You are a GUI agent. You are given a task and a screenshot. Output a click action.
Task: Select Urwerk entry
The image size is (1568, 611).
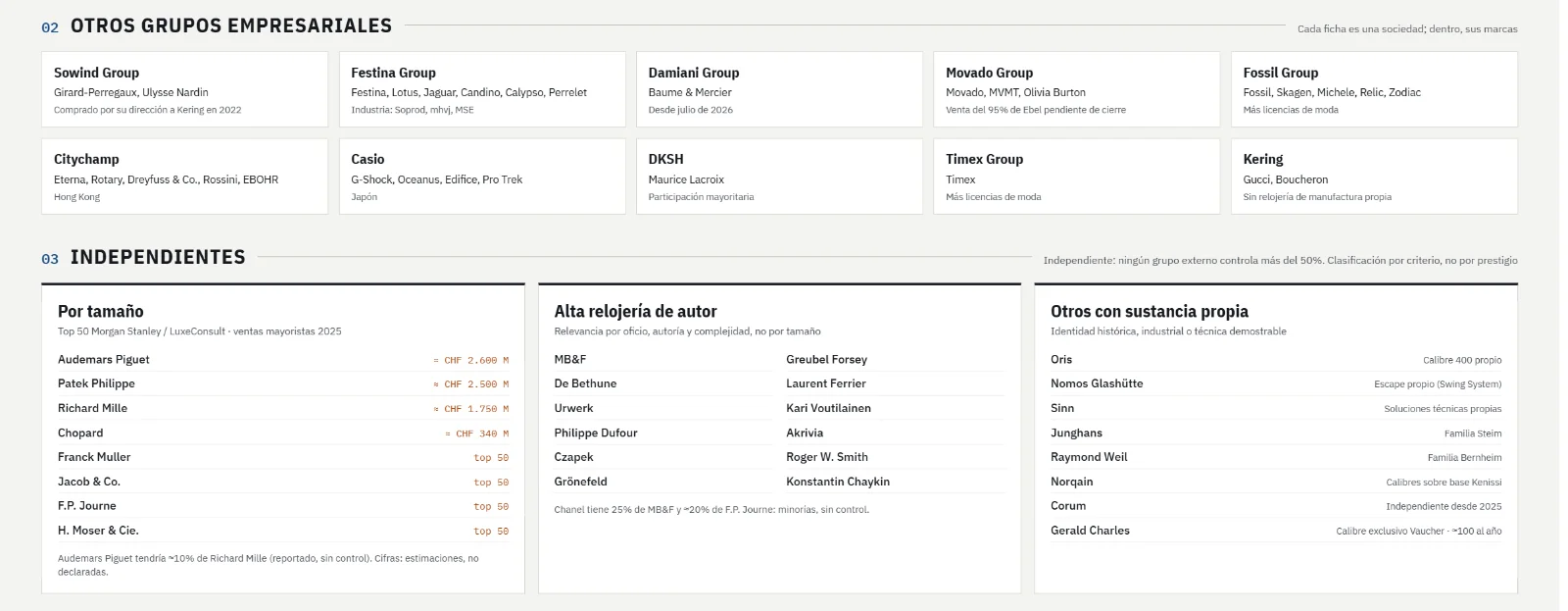coord(573,408)
